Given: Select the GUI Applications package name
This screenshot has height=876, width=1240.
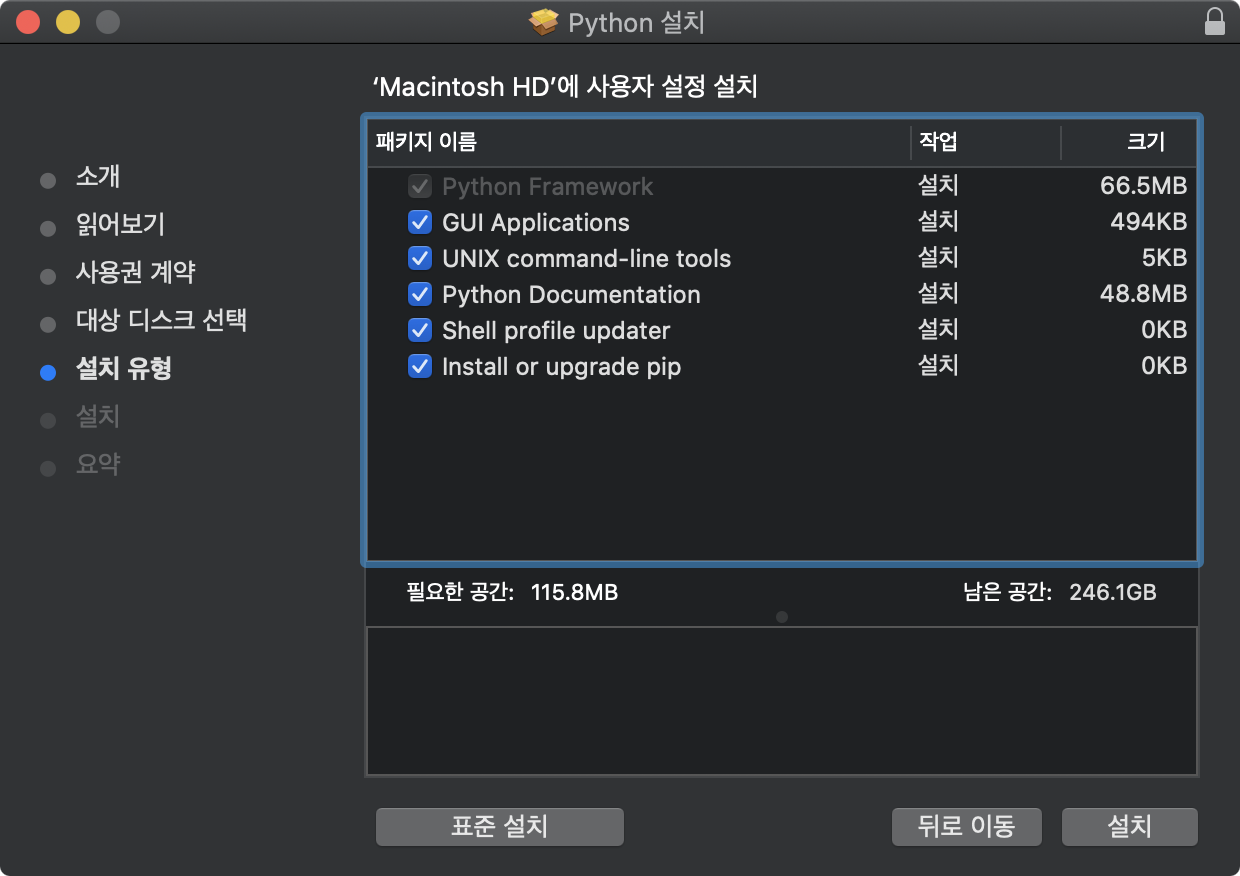Looking at the screenshot, I should 536,222.
